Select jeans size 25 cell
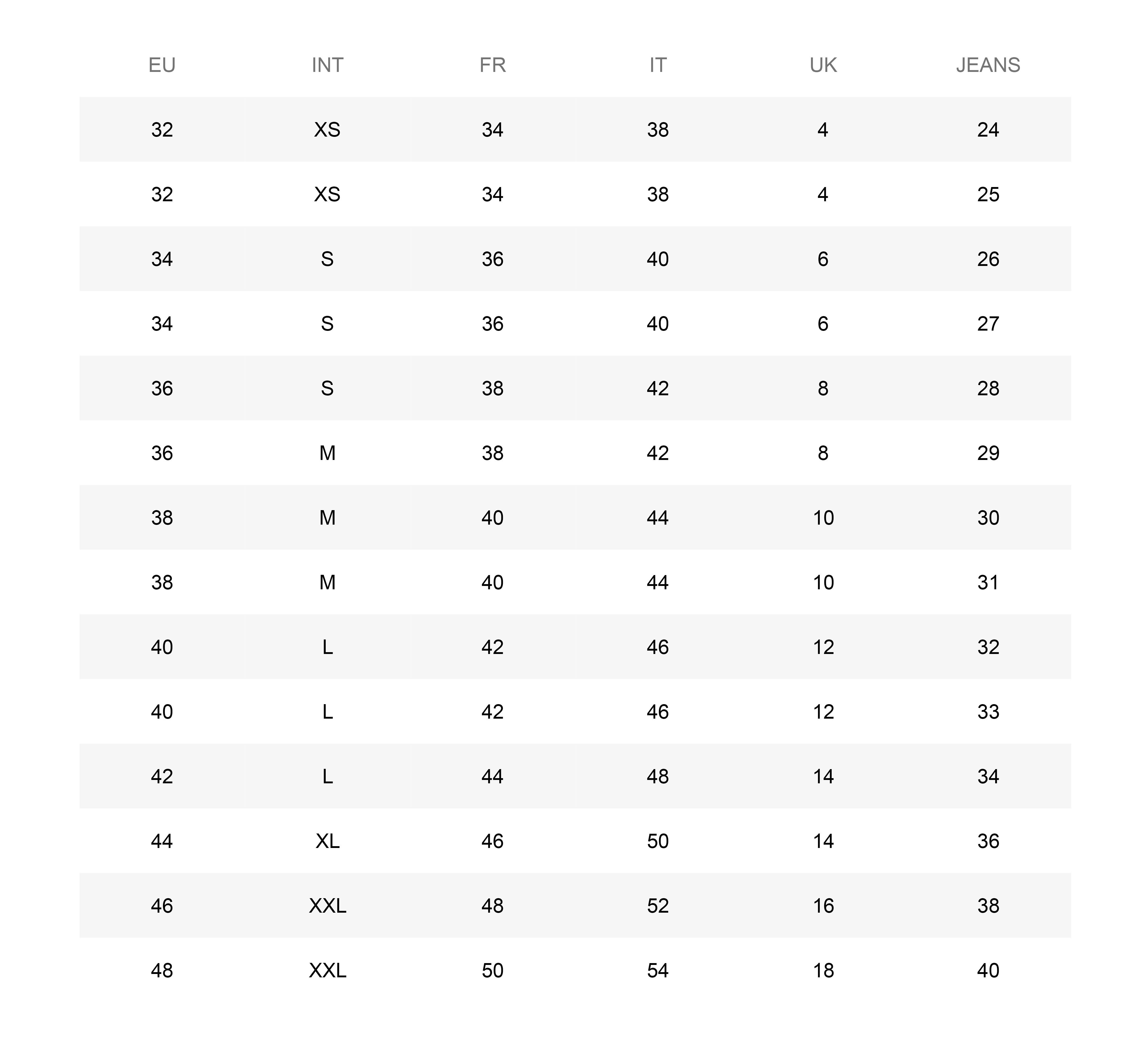Screen dimensions: 1148x1042 coord(988,194)
